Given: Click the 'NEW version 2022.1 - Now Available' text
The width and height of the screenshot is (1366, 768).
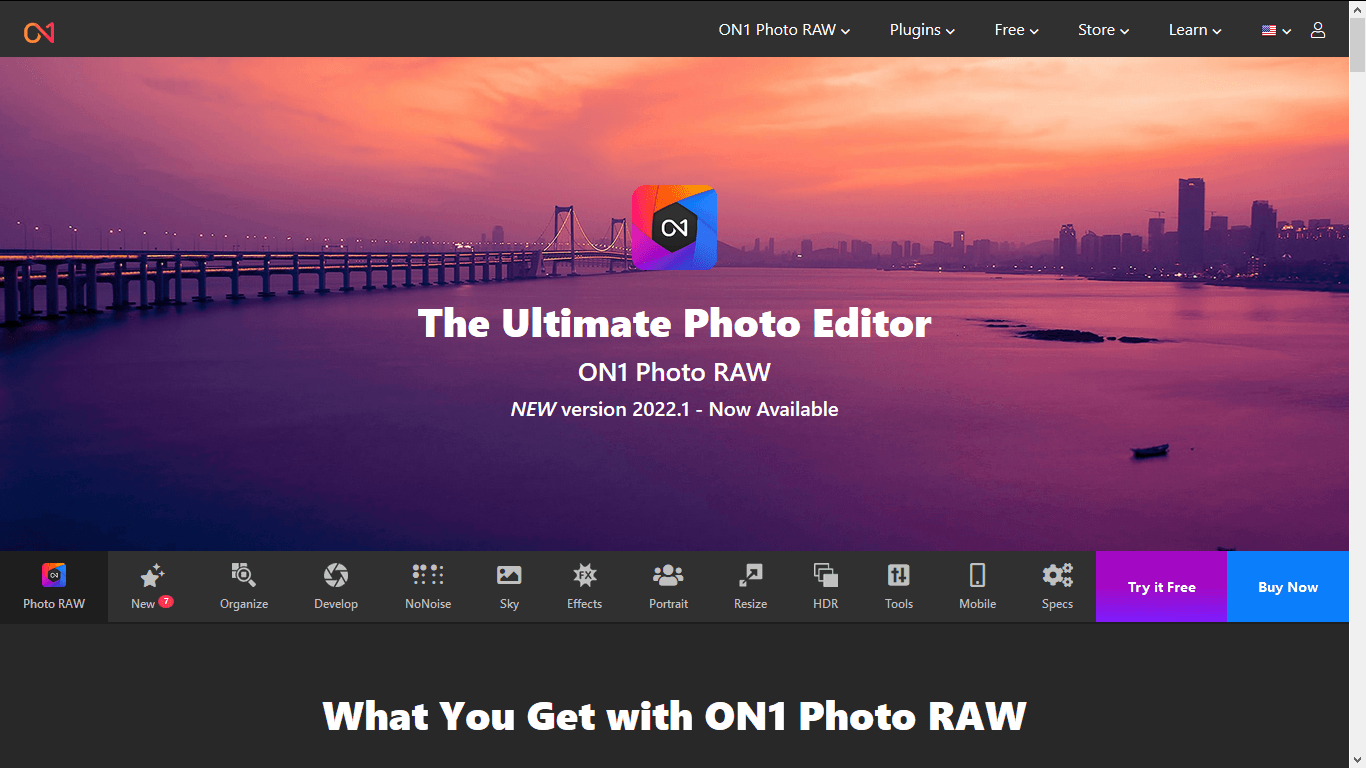Looking at the screenshot, I should (x=674, y=409).
